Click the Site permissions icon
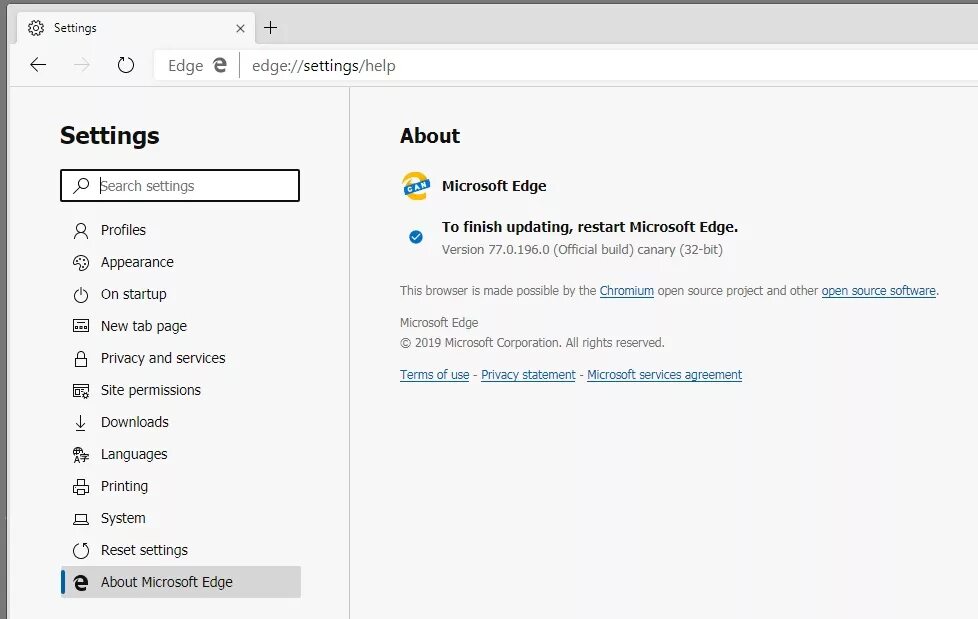This screenshot has height=619, width=978. [x=81, y=391]
